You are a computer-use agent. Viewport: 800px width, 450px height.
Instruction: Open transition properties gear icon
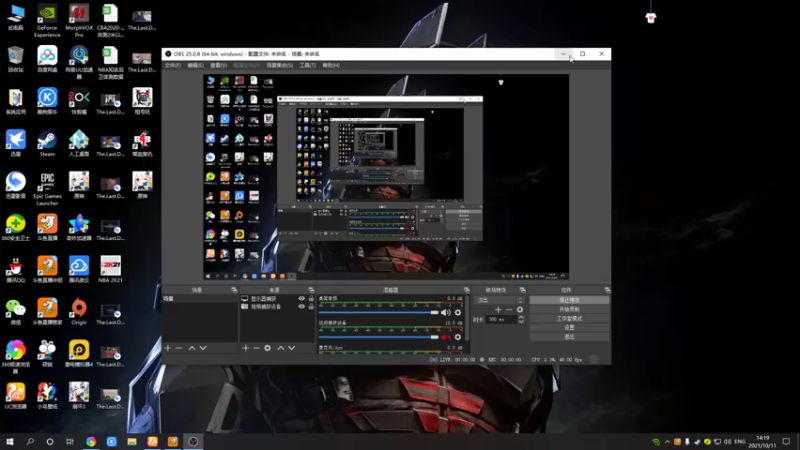tap(519, 310)
